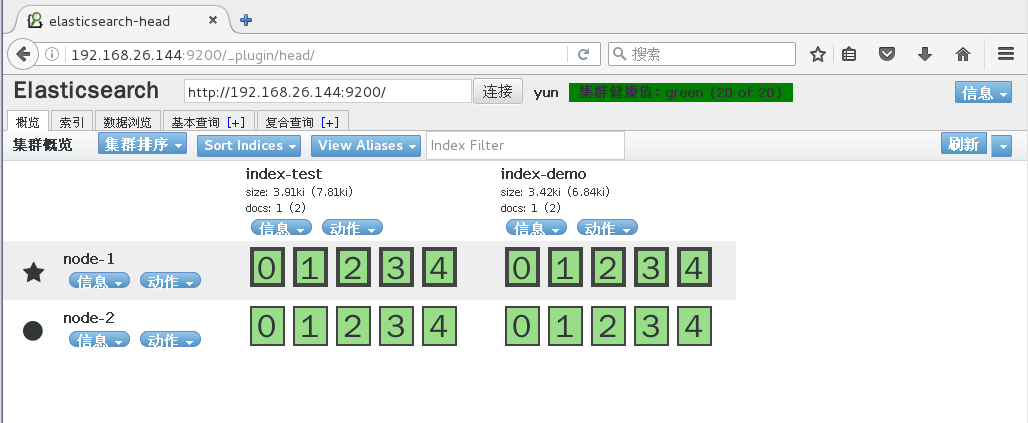This screenshot has width=1028, height=423.
Task: Click the node-1 name label
Action: (x=89, y=259)
